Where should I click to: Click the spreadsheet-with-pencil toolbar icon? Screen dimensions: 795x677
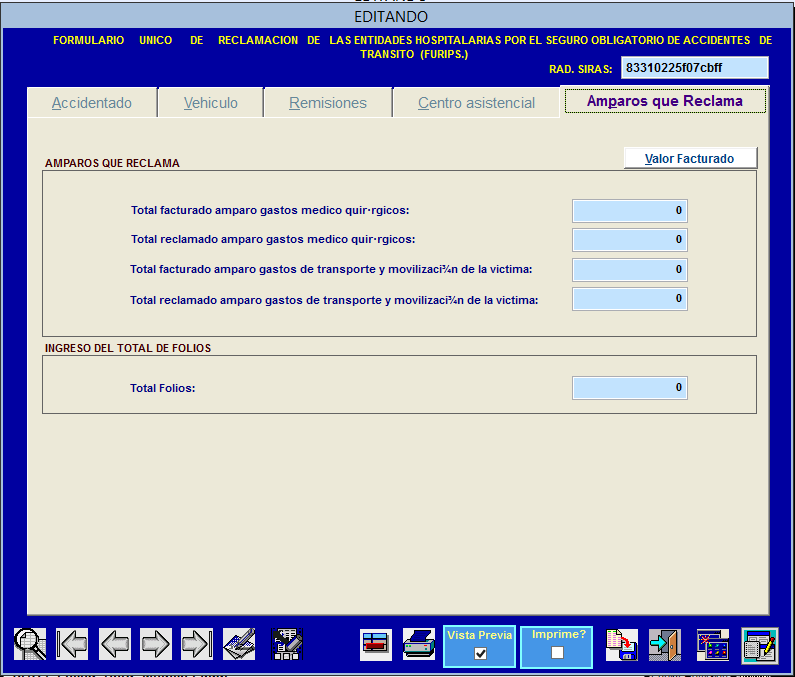click(x=287, y=644)
